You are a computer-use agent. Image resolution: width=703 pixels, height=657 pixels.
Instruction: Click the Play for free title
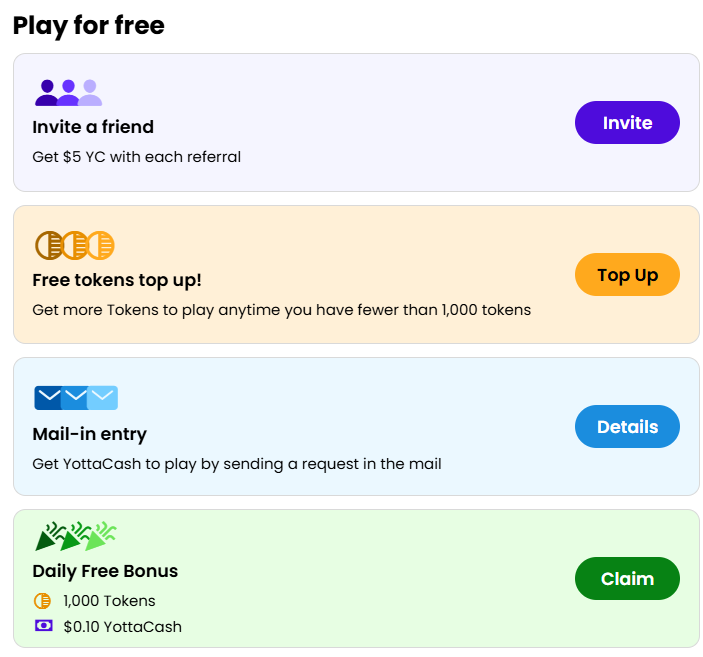[88, 25]
